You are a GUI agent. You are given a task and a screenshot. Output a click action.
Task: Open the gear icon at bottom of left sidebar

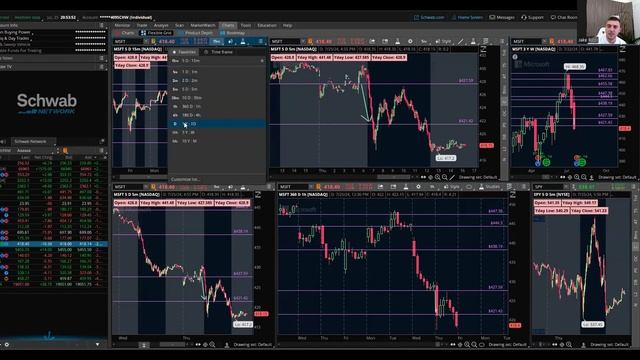point(7,344)
